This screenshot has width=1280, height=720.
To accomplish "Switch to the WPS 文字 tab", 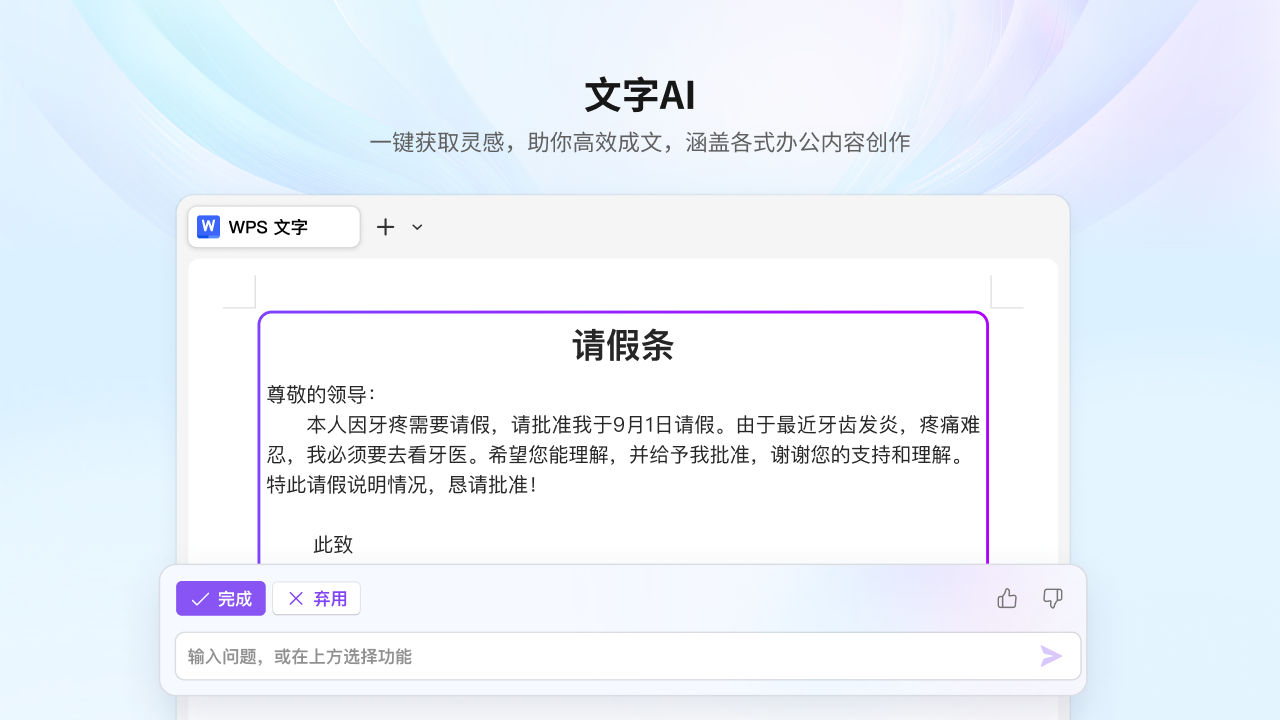I will (x=273, y=226).
